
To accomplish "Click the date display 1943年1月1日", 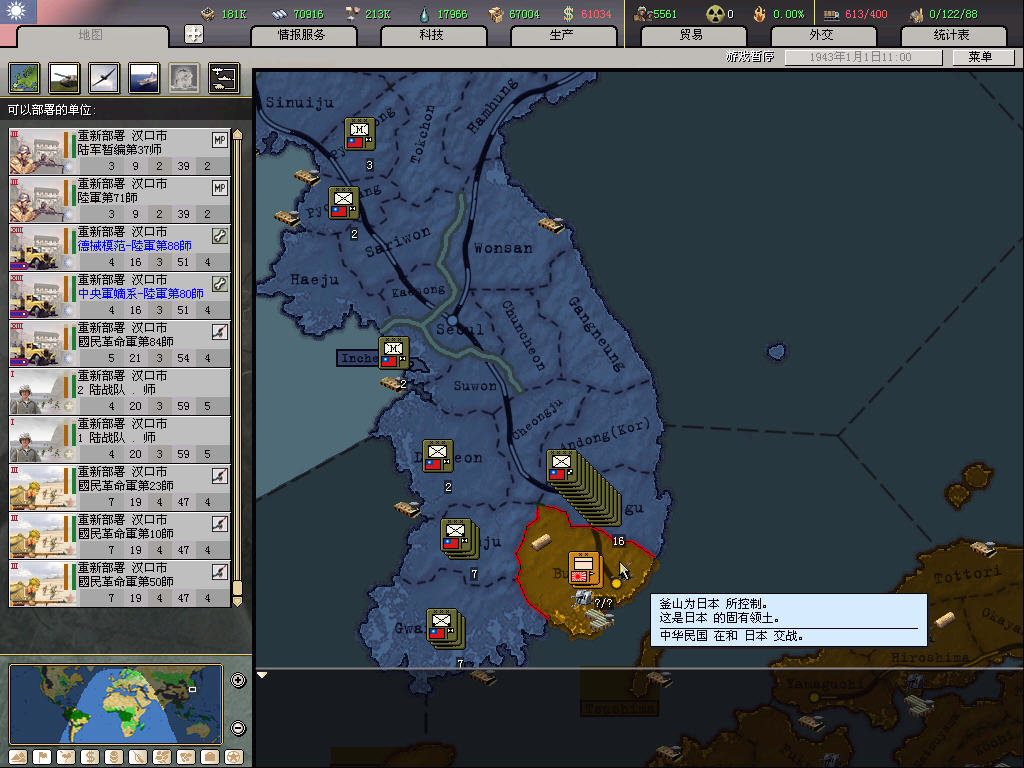I will [x=862, y=58].
